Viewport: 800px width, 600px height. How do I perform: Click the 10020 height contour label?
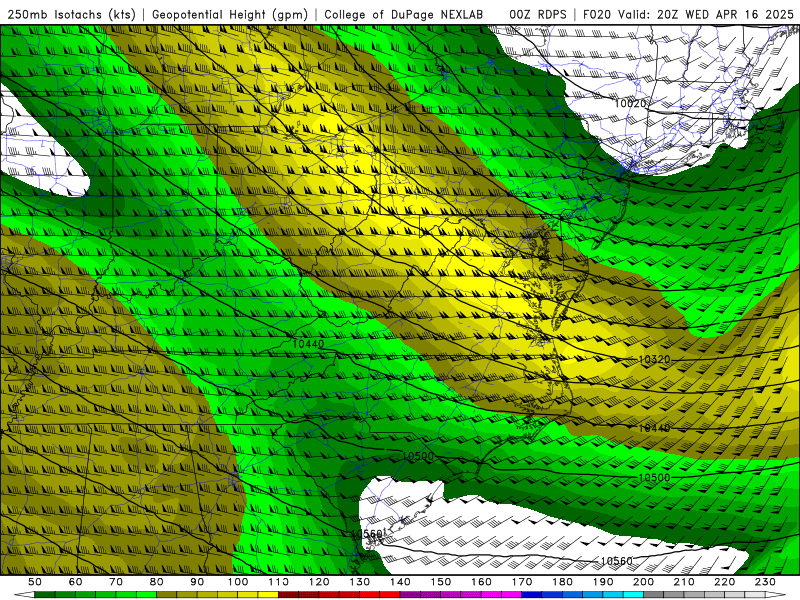pyautogui.click(x=630, y=104)
